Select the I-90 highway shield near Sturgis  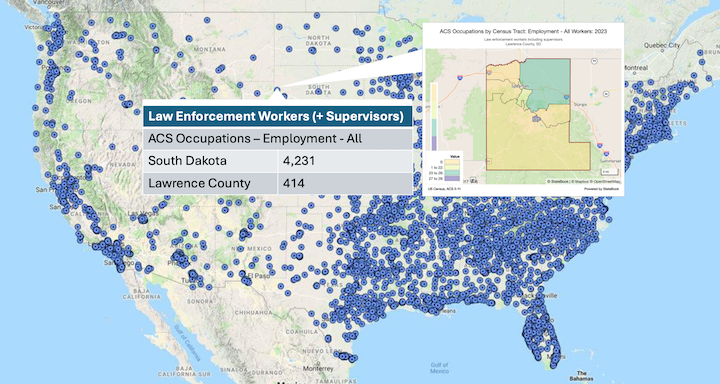pos(567,97)
